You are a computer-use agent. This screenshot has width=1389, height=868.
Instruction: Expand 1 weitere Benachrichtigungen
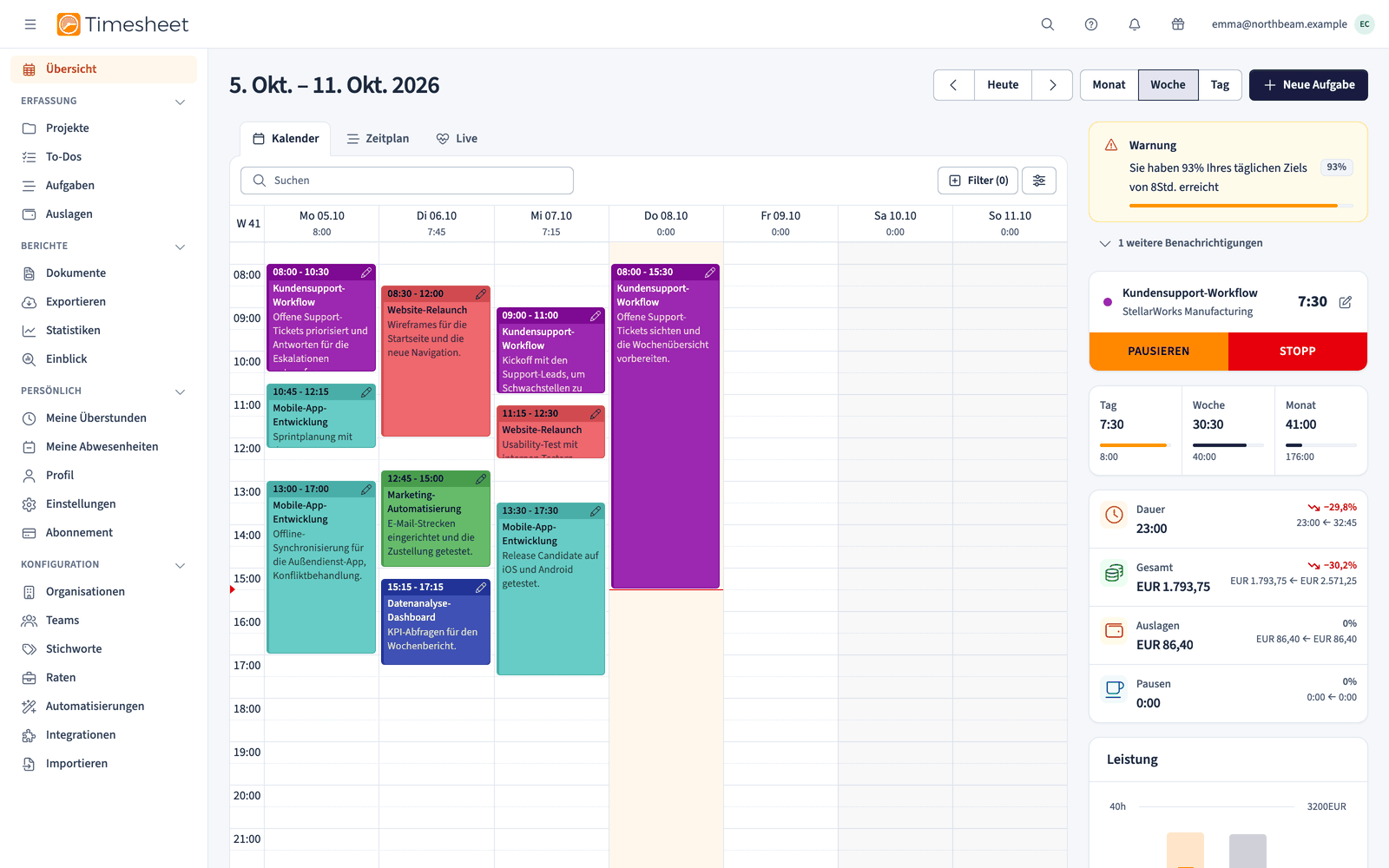pos(1182,243)
